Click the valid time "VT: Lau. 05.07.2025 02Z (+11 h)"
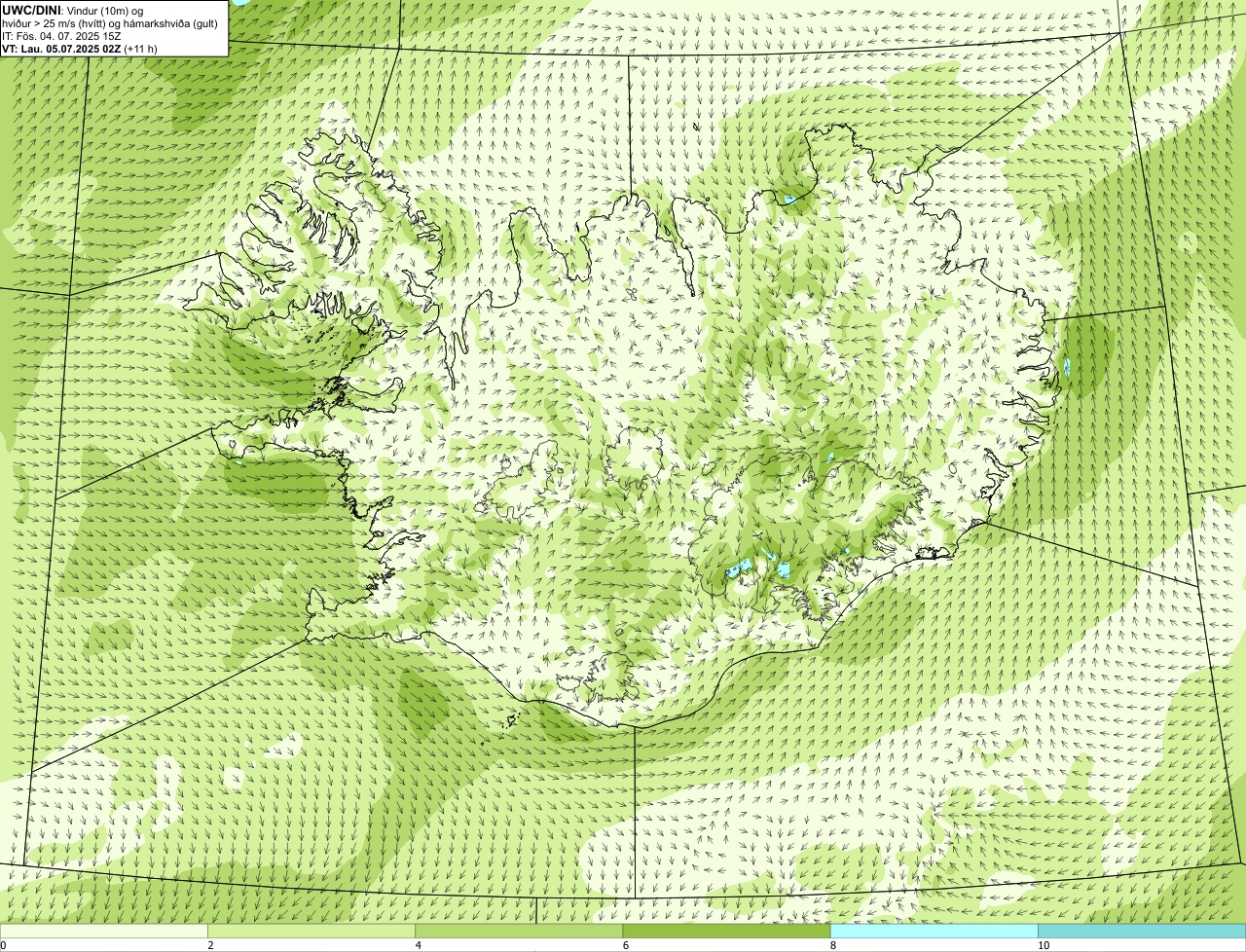The image size is (1246, 952). tap(80, 49)
